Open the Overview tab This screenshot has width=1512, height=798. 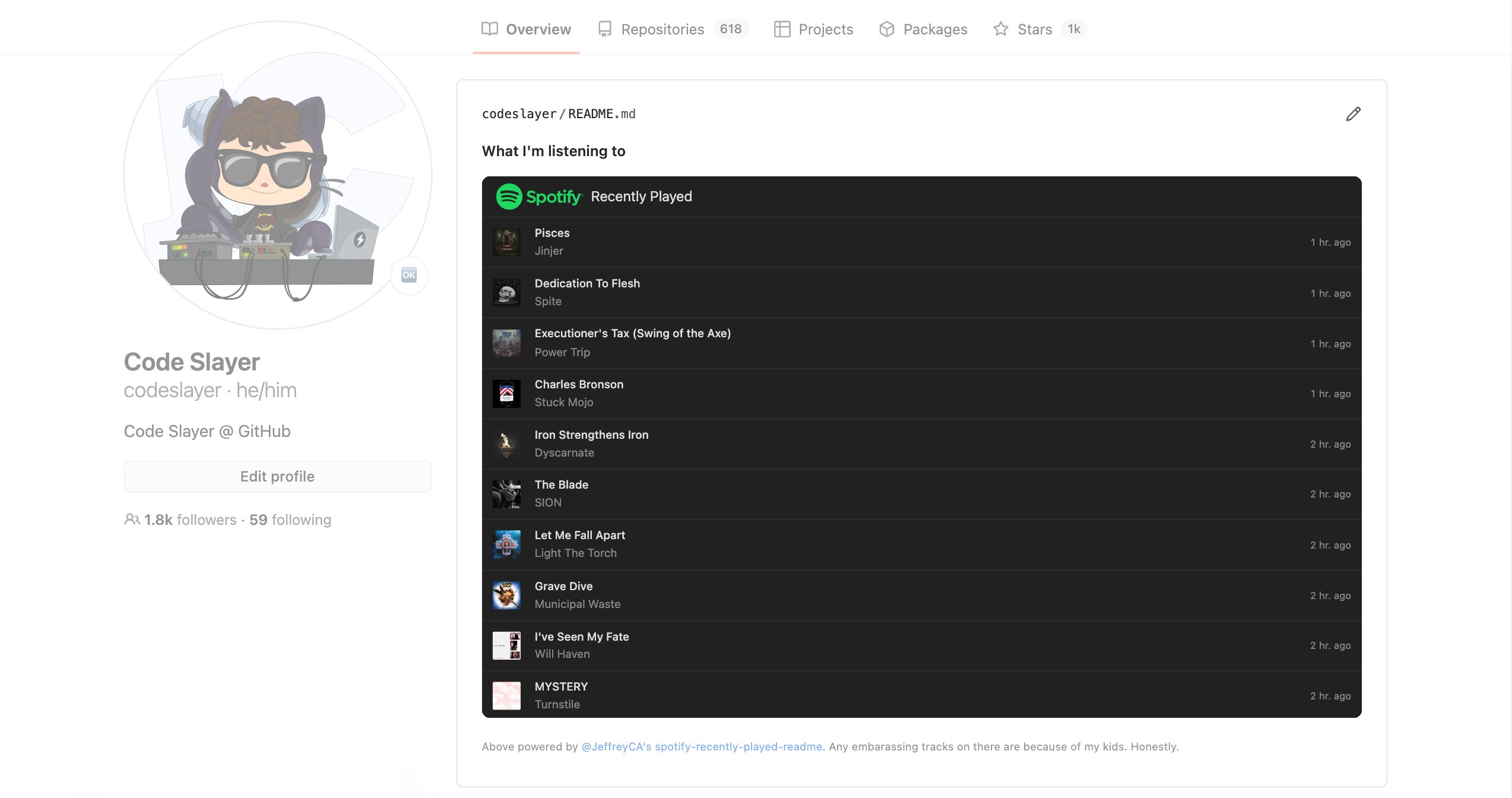[526, 29]
